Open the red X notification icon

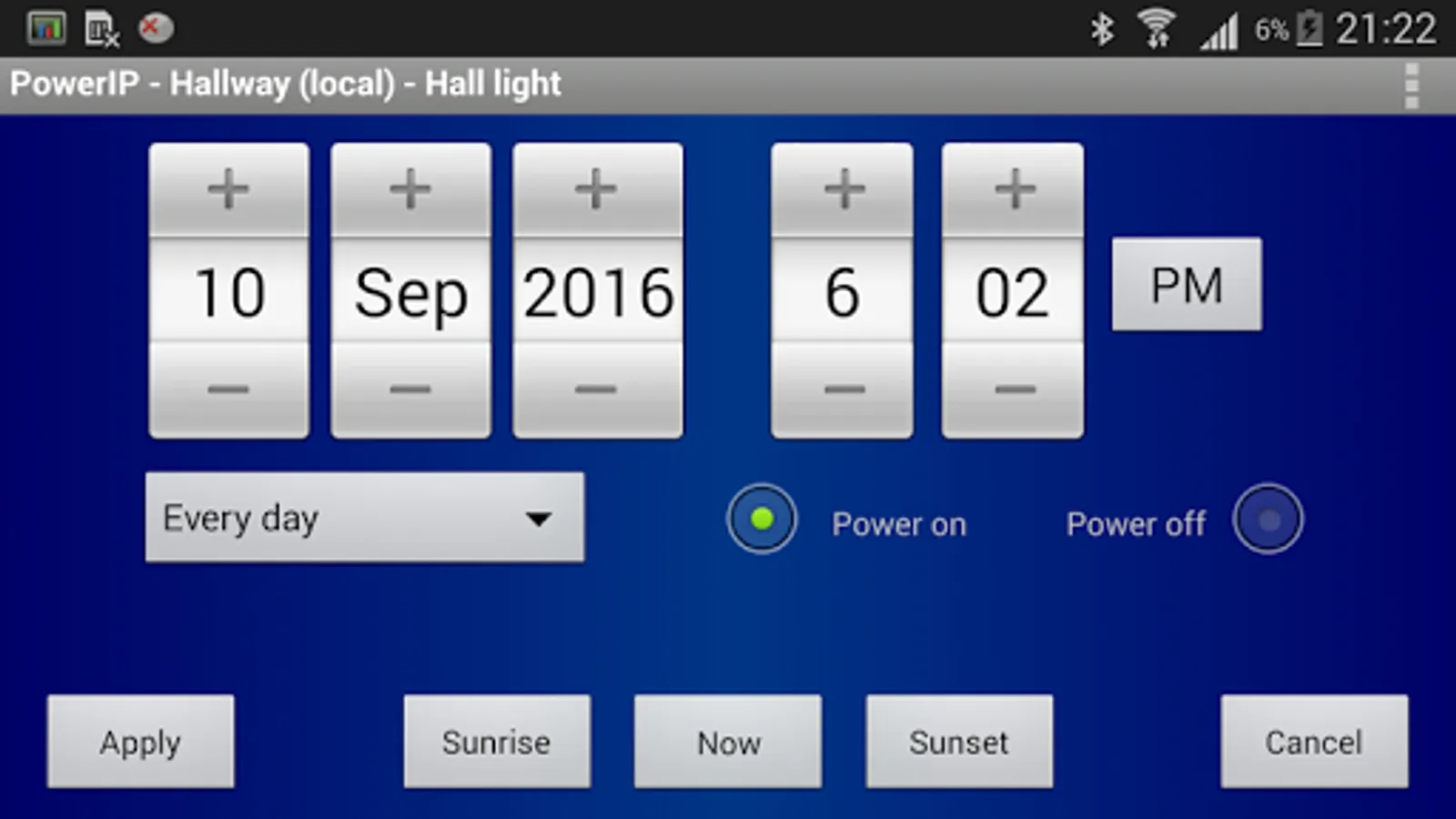click(156, 28)
